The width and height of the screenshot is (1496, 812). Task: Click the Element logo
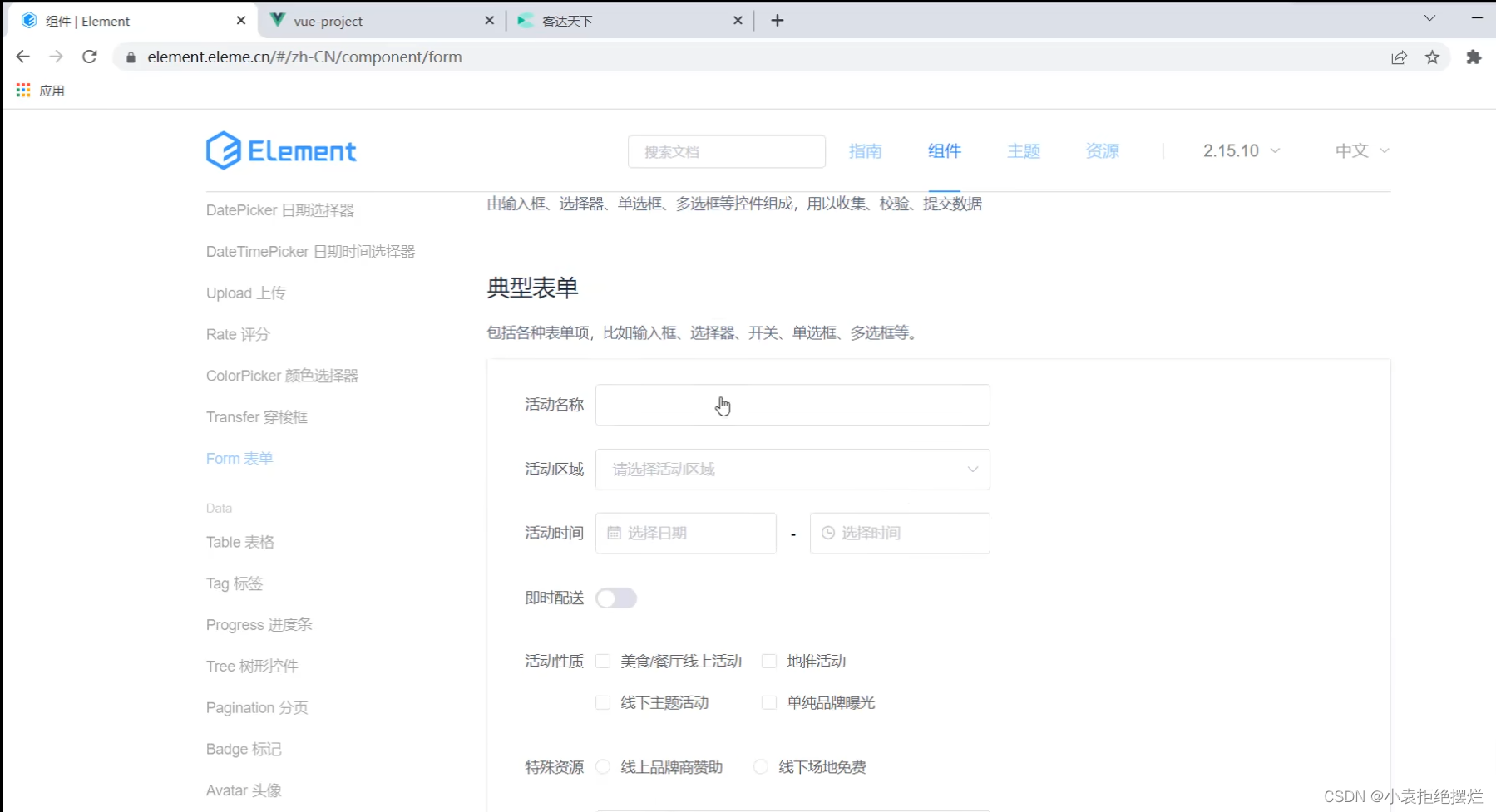click(281, 150)
